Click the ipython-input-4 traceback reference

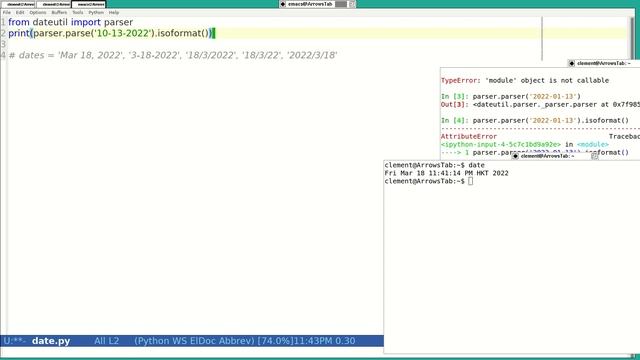point(501,144)
